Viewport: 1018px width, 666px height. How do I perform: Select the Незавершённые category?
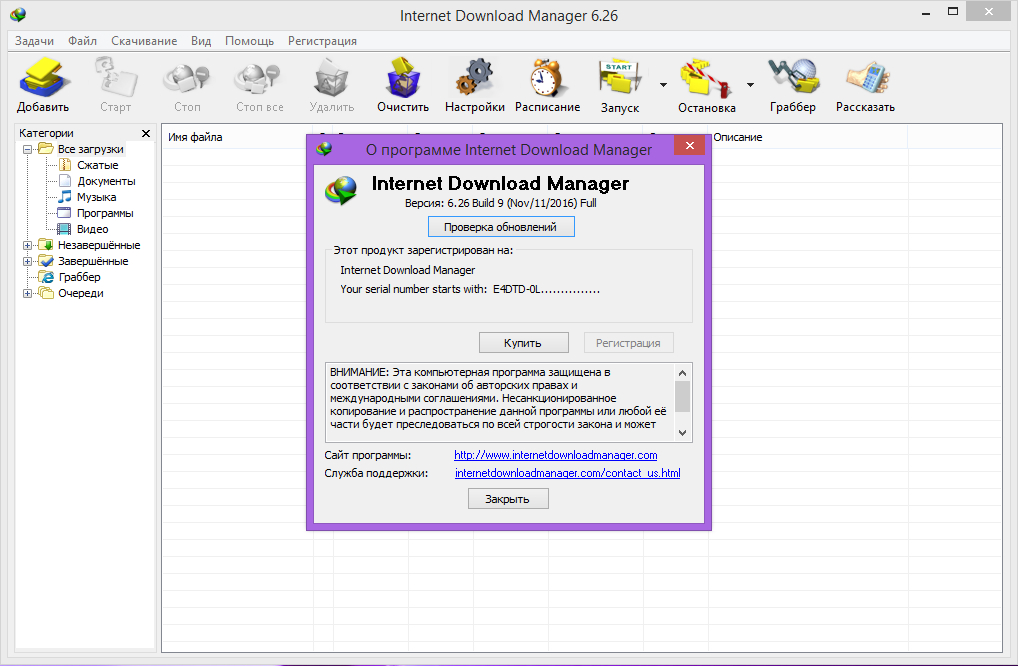coord(99,245)
